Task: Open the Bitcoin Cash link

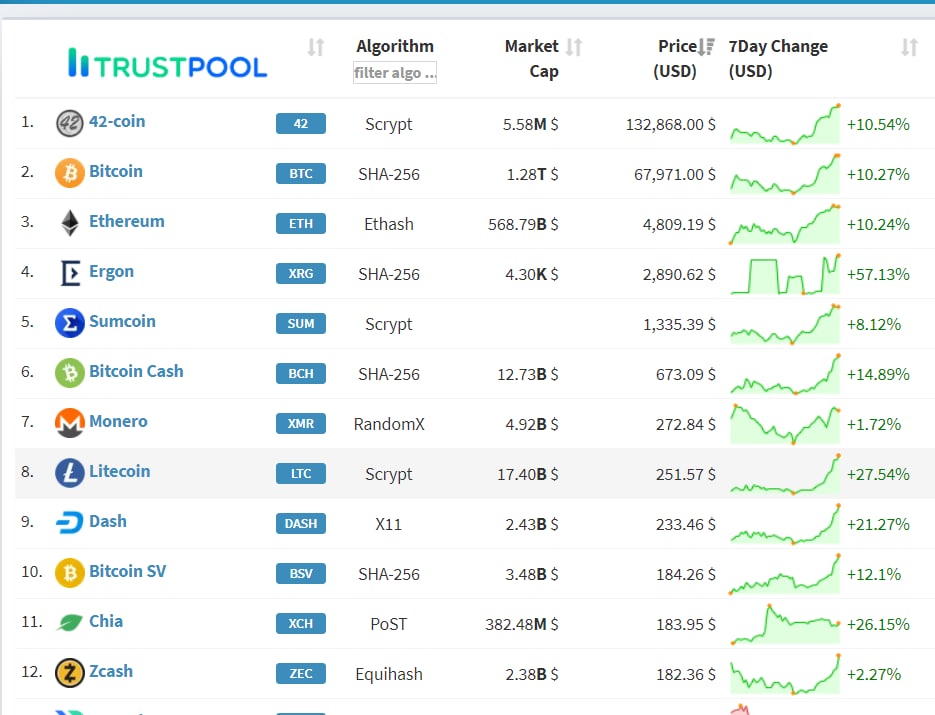Action: pyautogui.click(x=136, y=371)
